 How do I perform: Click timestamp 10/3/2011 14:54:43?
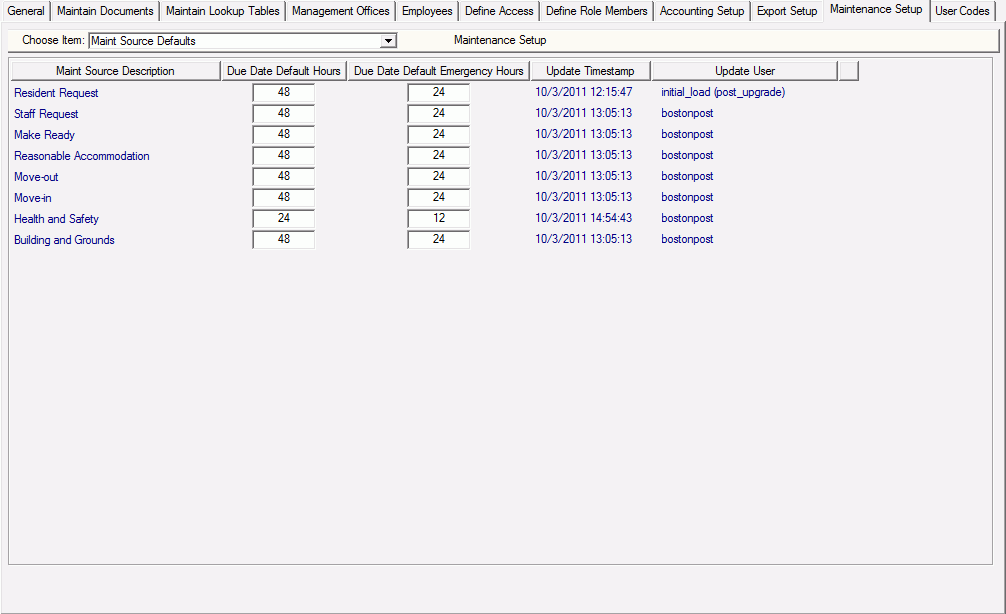(584, 218)
